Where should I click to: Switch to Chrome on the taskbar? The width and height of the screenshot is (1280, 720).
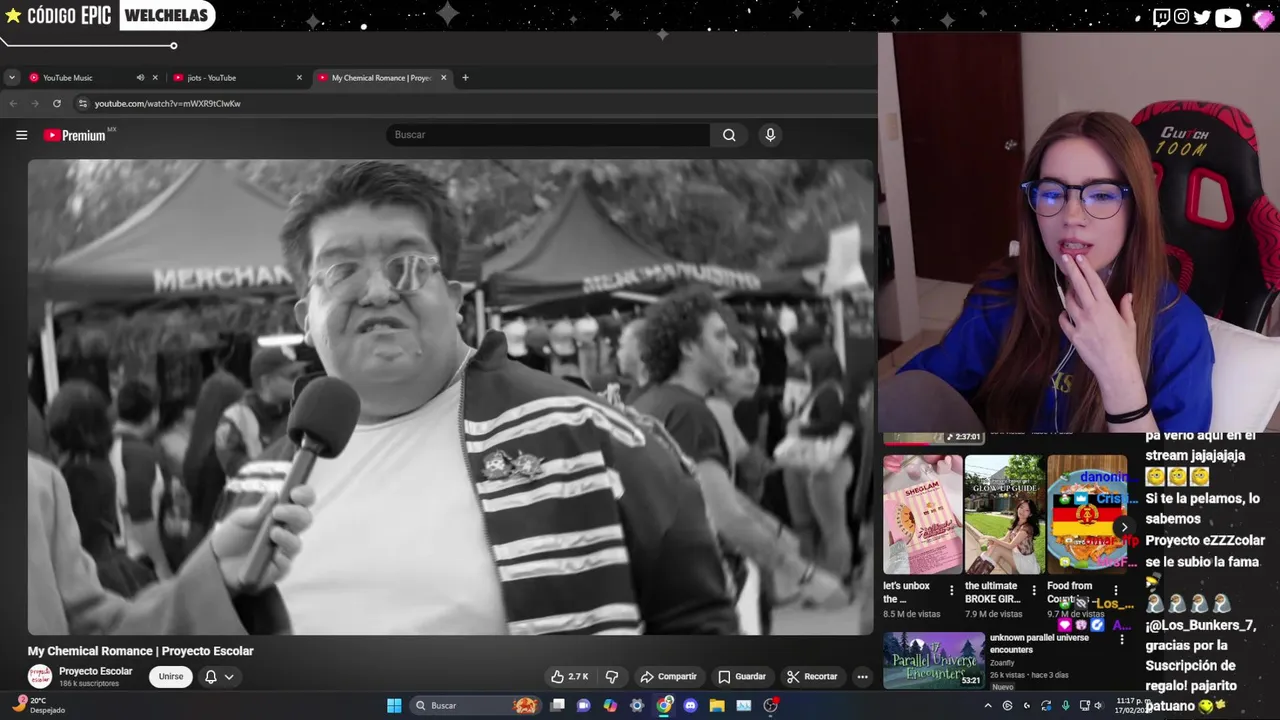(x=664, y=705)
